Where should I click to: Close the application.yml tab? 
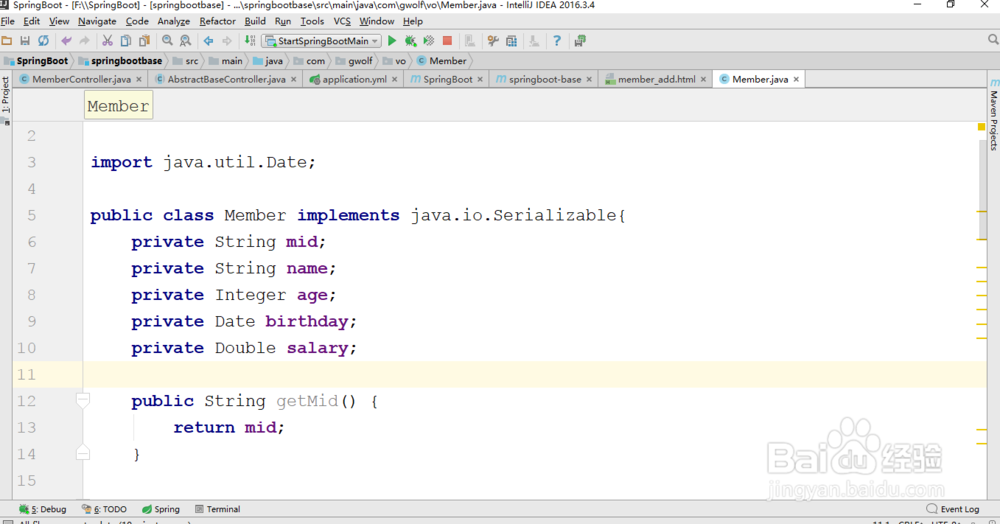point(394,79)
